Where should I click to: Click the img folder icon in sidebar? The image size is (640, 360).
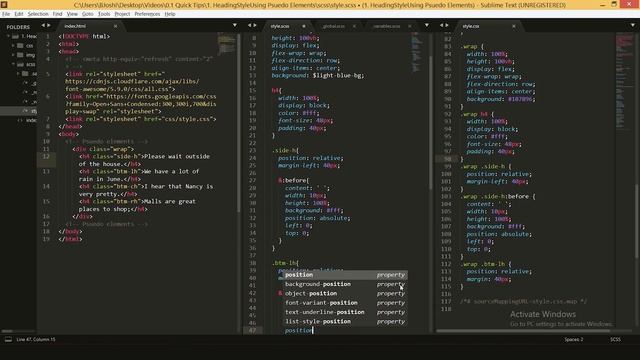click(x=20, y=55)
